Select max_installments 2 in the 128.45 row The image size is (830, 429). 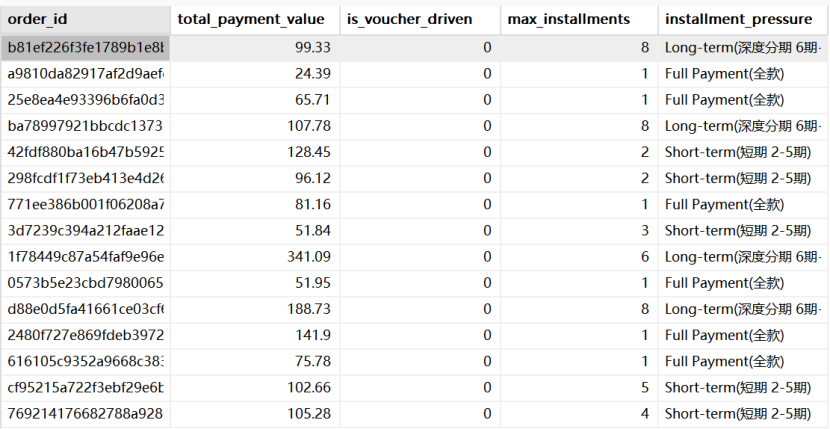click(579, 153)
